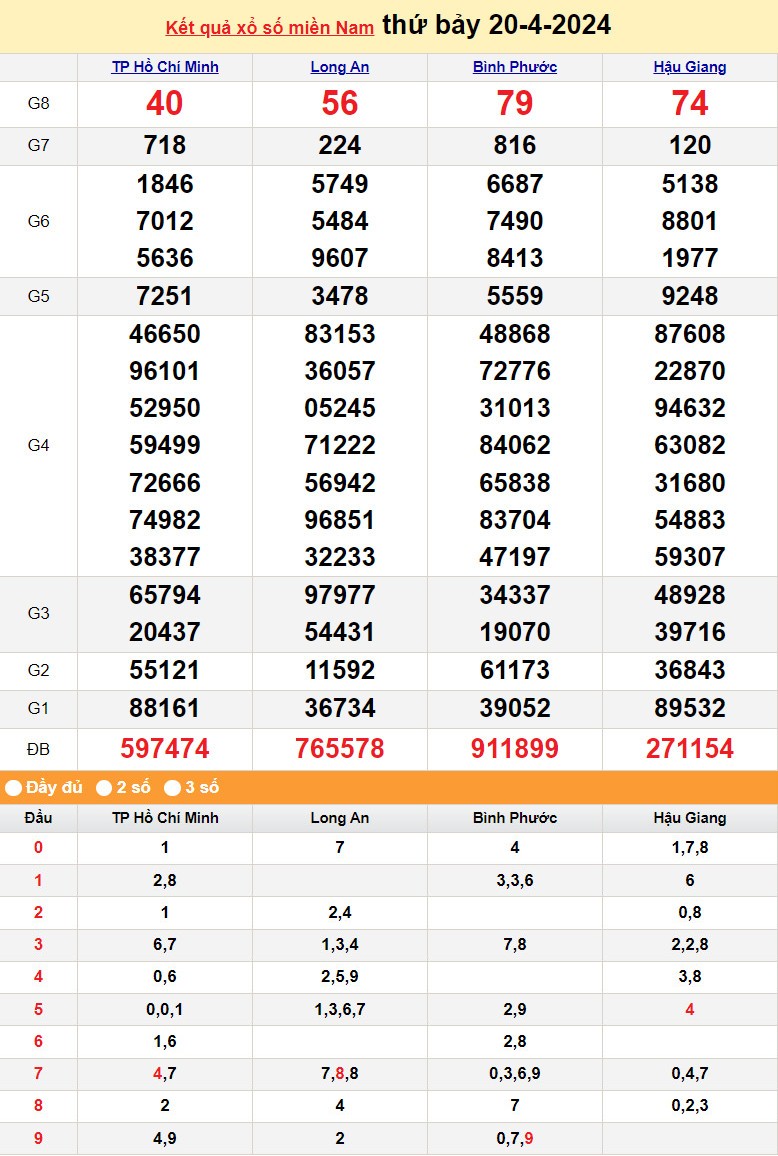Select the '3 số' radio option
The width and height of the screenshot is (778, 1156).
[173, 788]
